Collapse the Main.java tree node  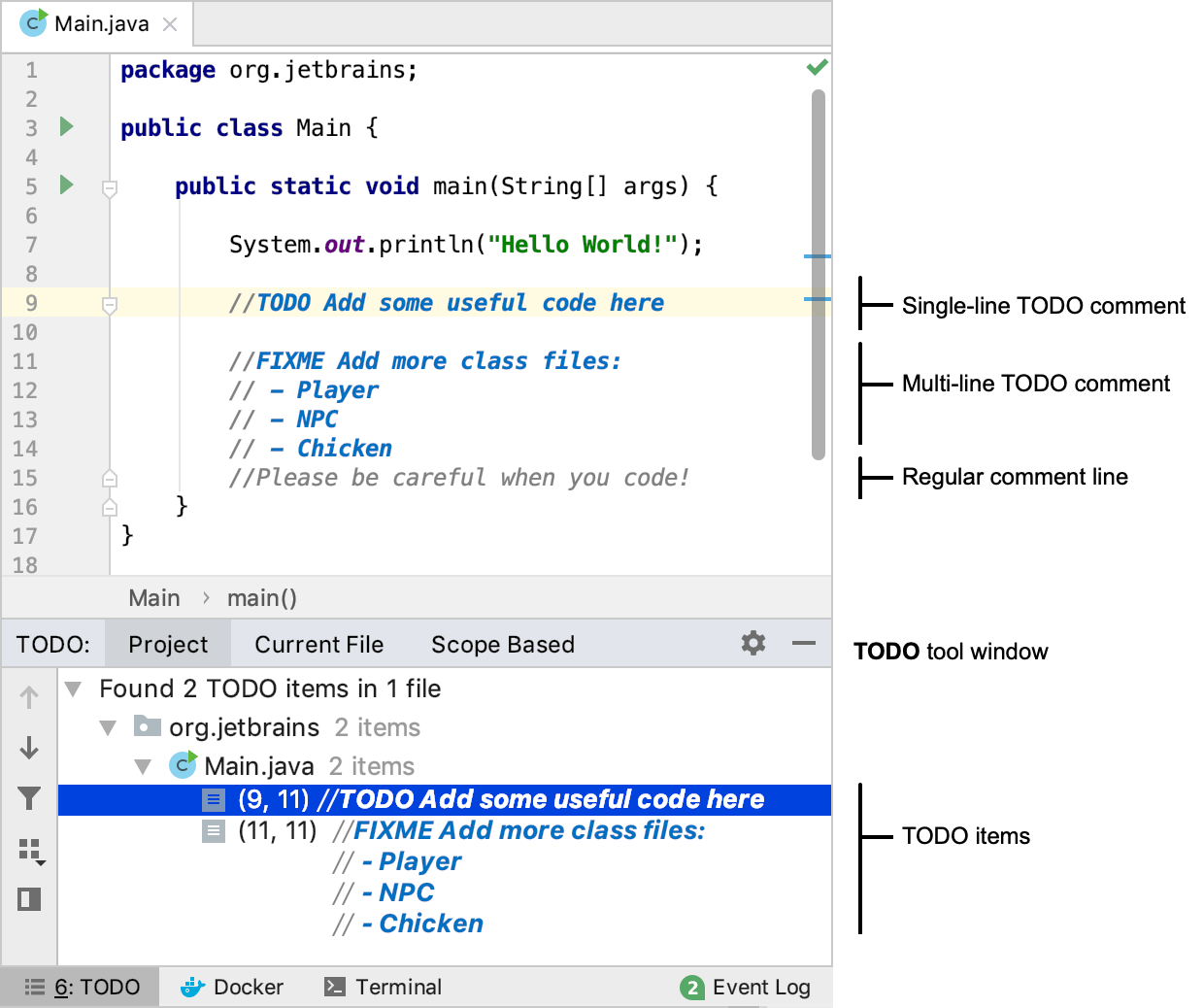(143, 765)
